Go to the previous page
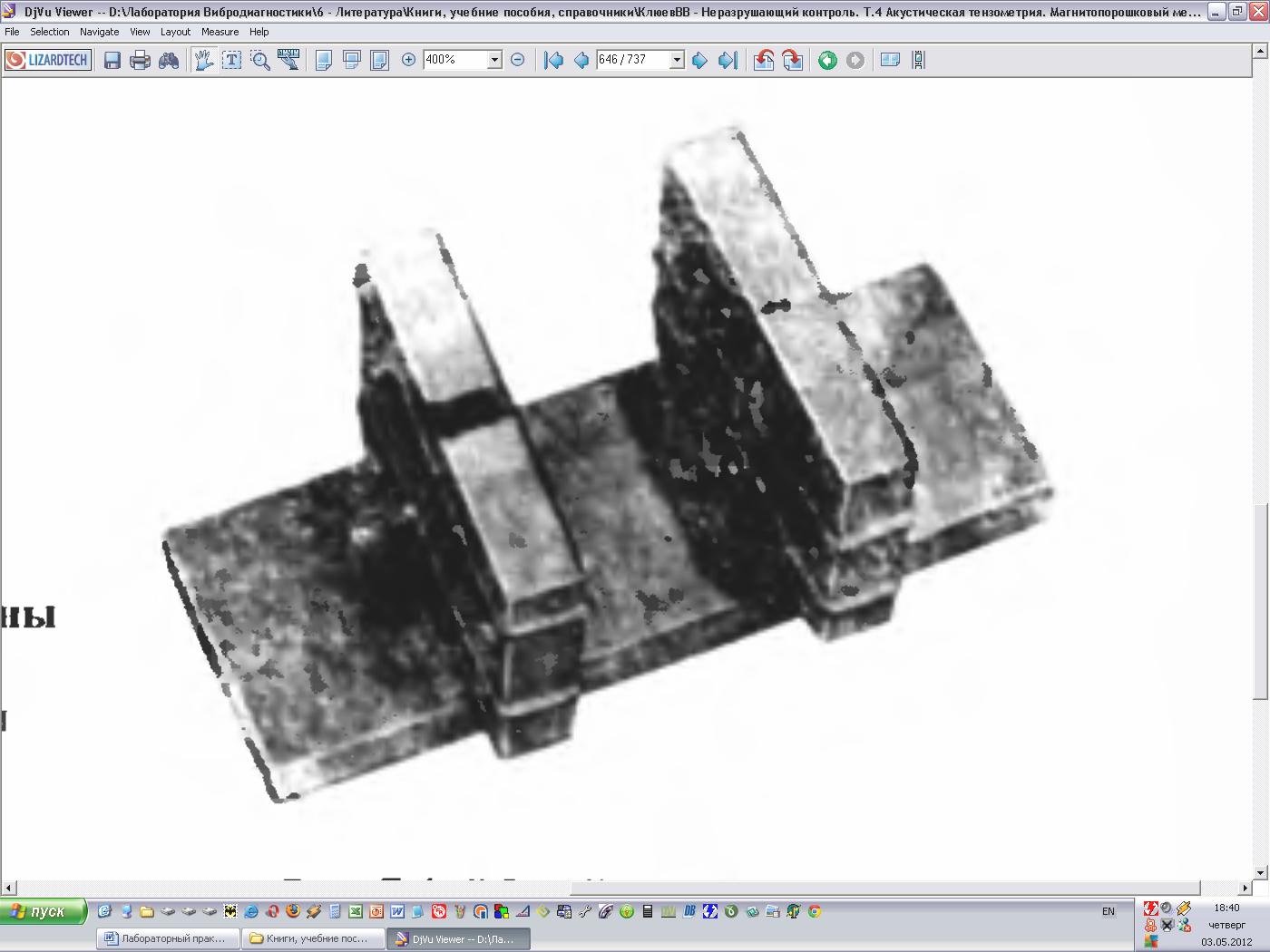Image resolution: width=1270 pixels, height=952 pixels. tap(581, 60)
